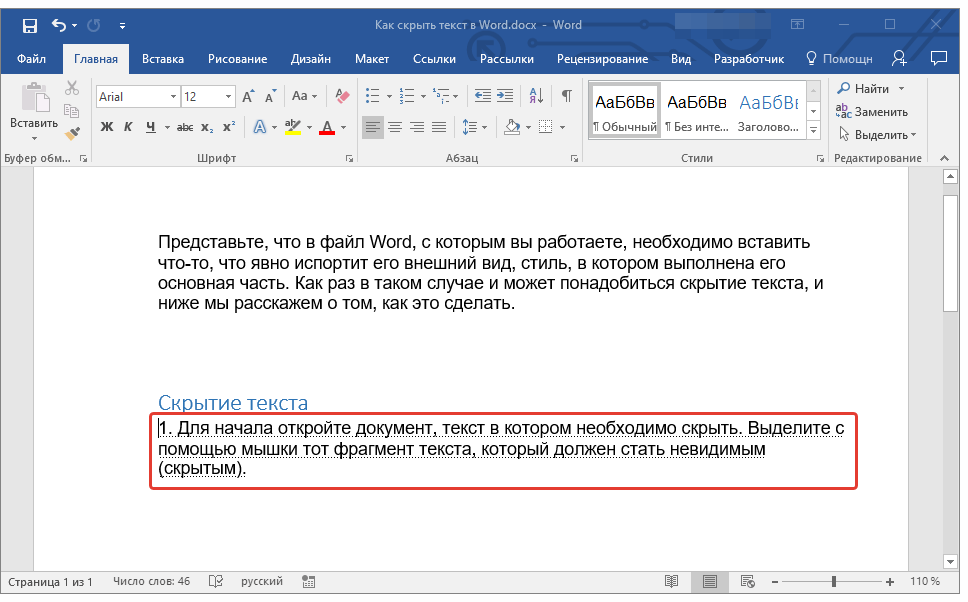The image size is (968, 602).
Task: Select Print Layout view
Action: (710, 582)
